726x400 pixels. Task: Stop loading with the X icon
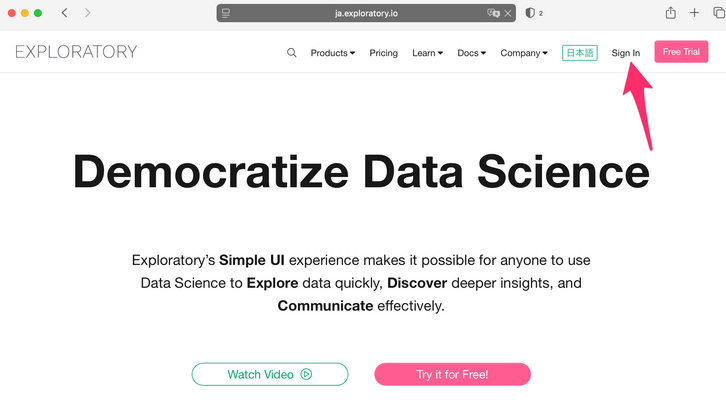(509, 13)
